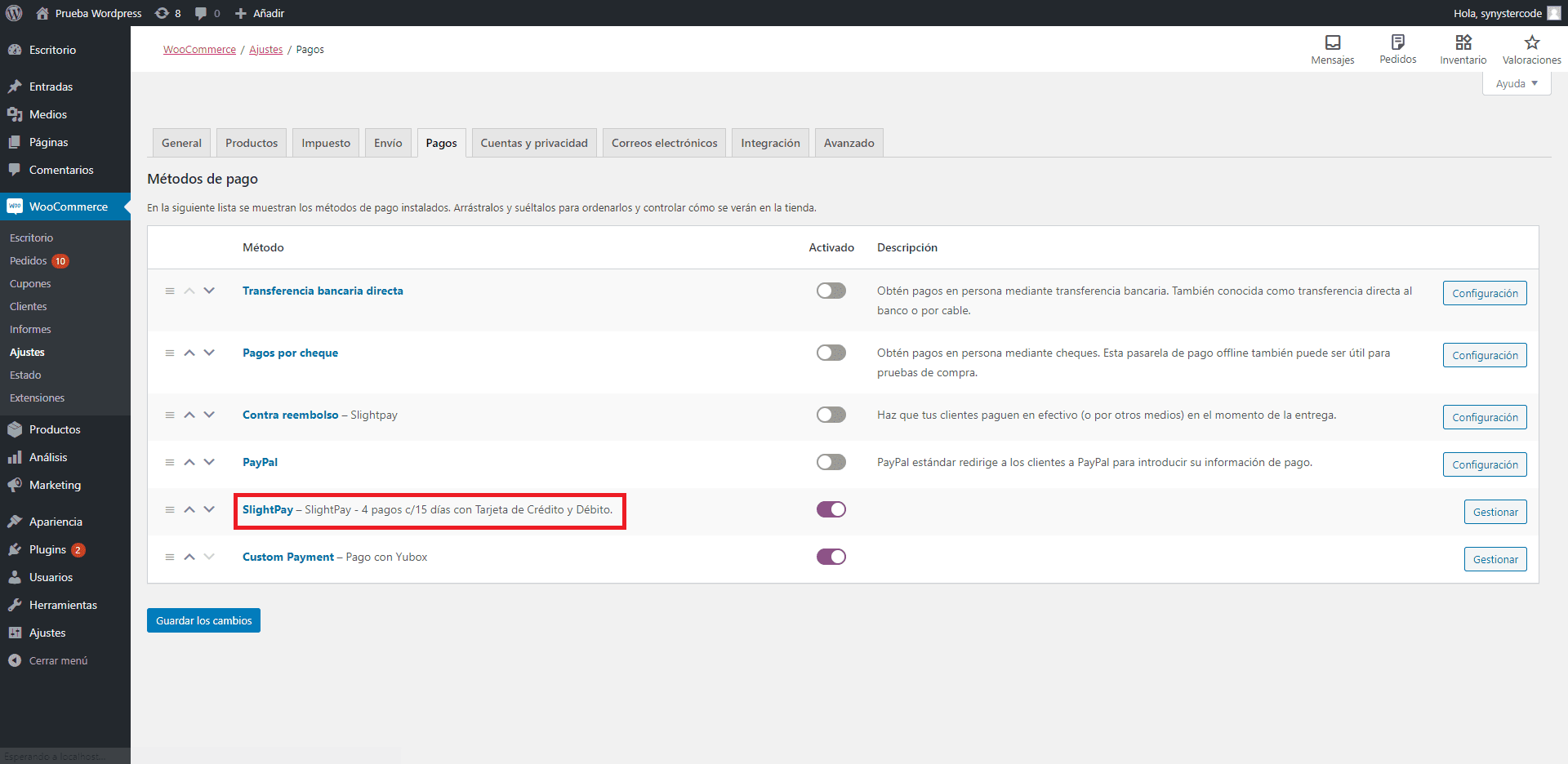Open the Añadir new content menu
Image resolution: width=1568 pixels, height=764 pixels.
point(260,13)
